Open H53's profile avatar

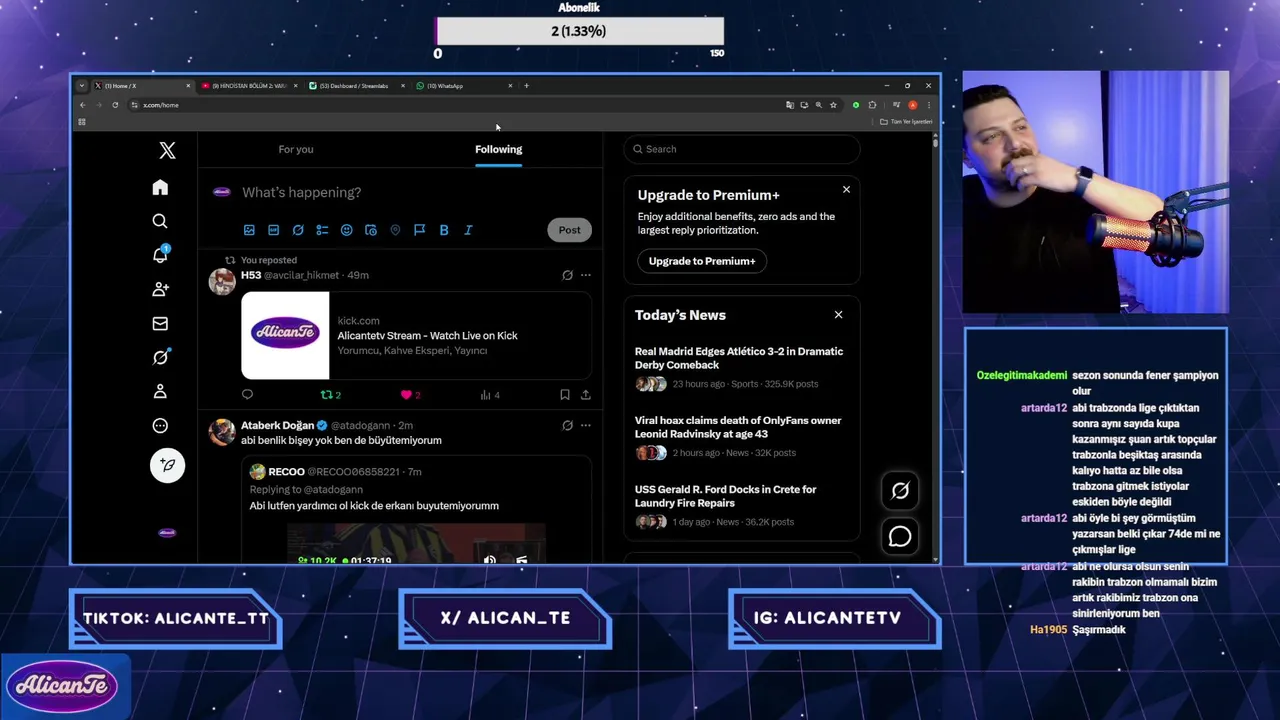(222, 282)
